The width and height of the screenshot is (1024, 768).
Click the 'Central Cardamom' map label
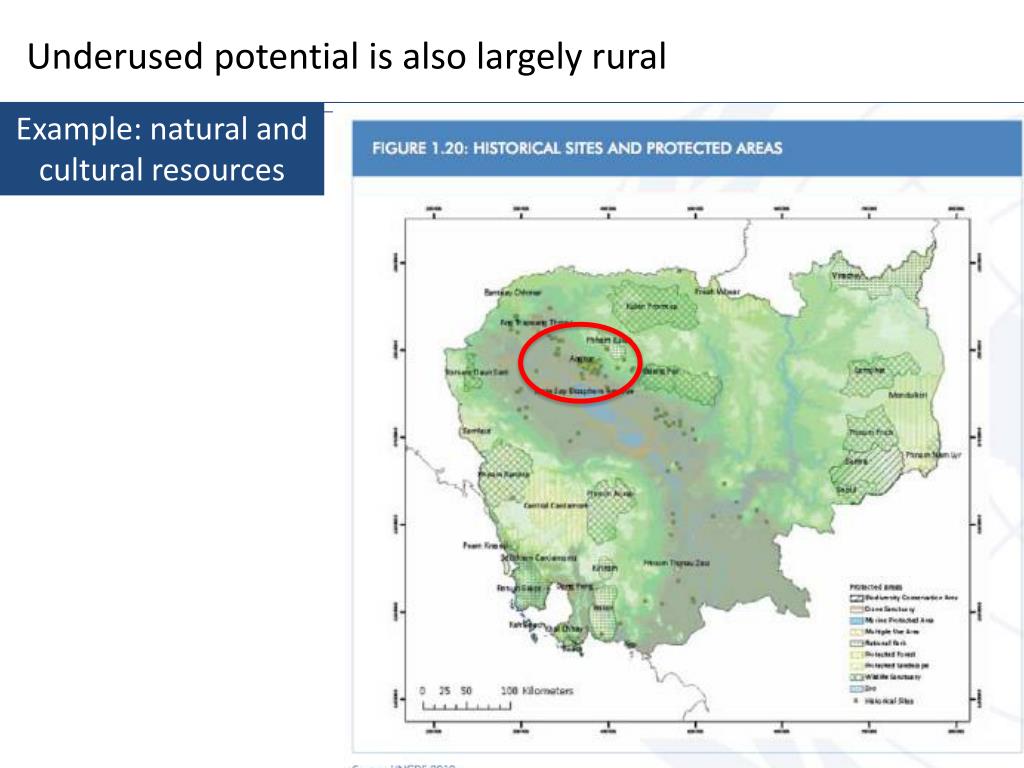[x=556, y=505]
